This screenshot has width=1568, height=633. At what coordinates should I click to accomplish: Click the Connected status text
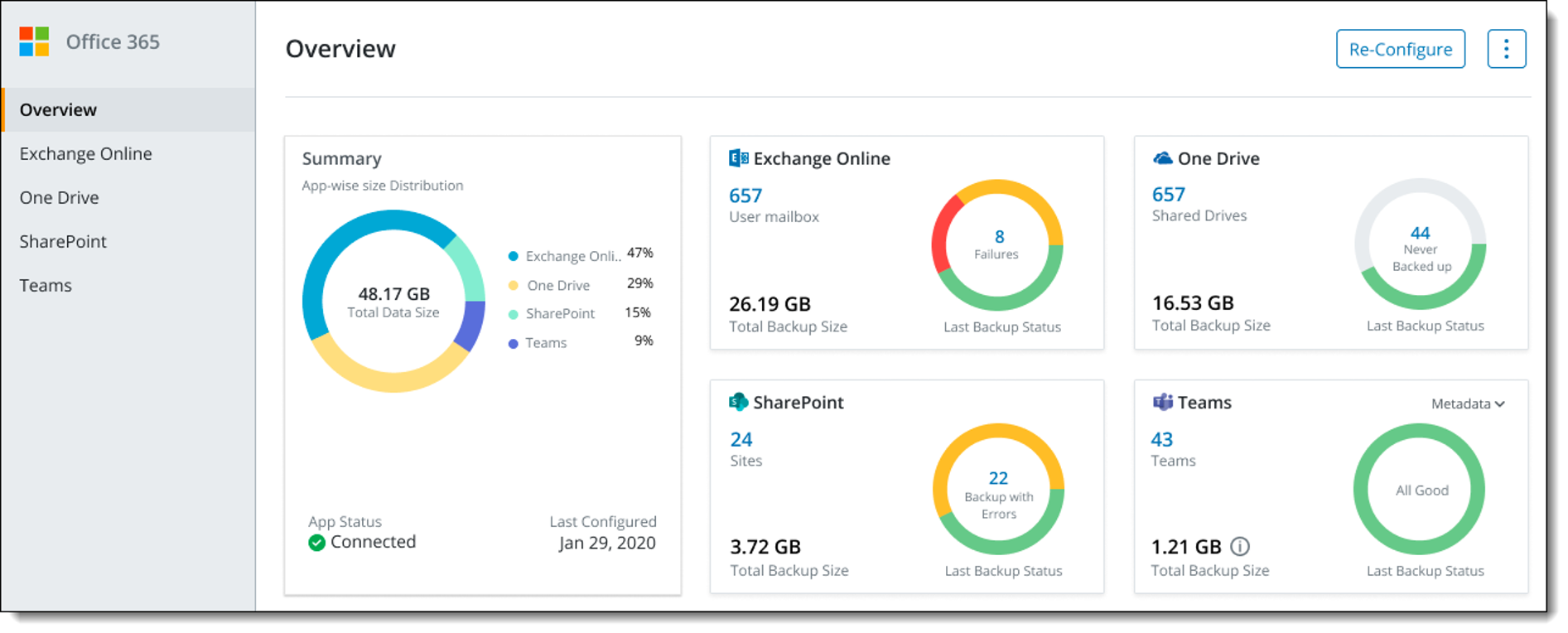373,542
